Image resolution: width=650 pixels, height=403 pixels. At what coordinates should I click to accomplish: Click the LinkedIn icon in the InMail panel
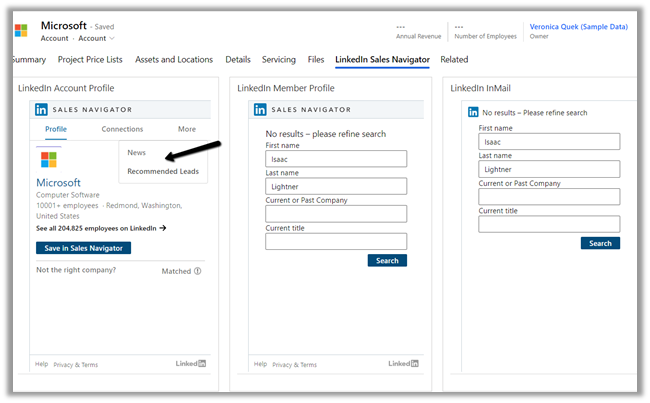coord(473,112)
